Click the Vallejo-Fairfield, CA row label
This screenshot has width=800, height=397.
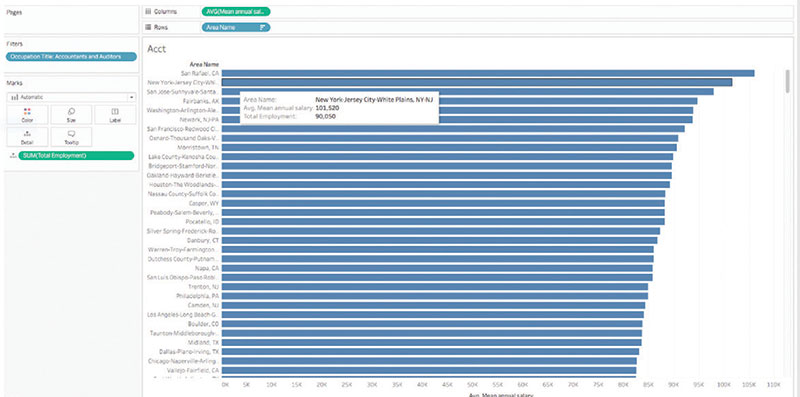click(193, 370)
